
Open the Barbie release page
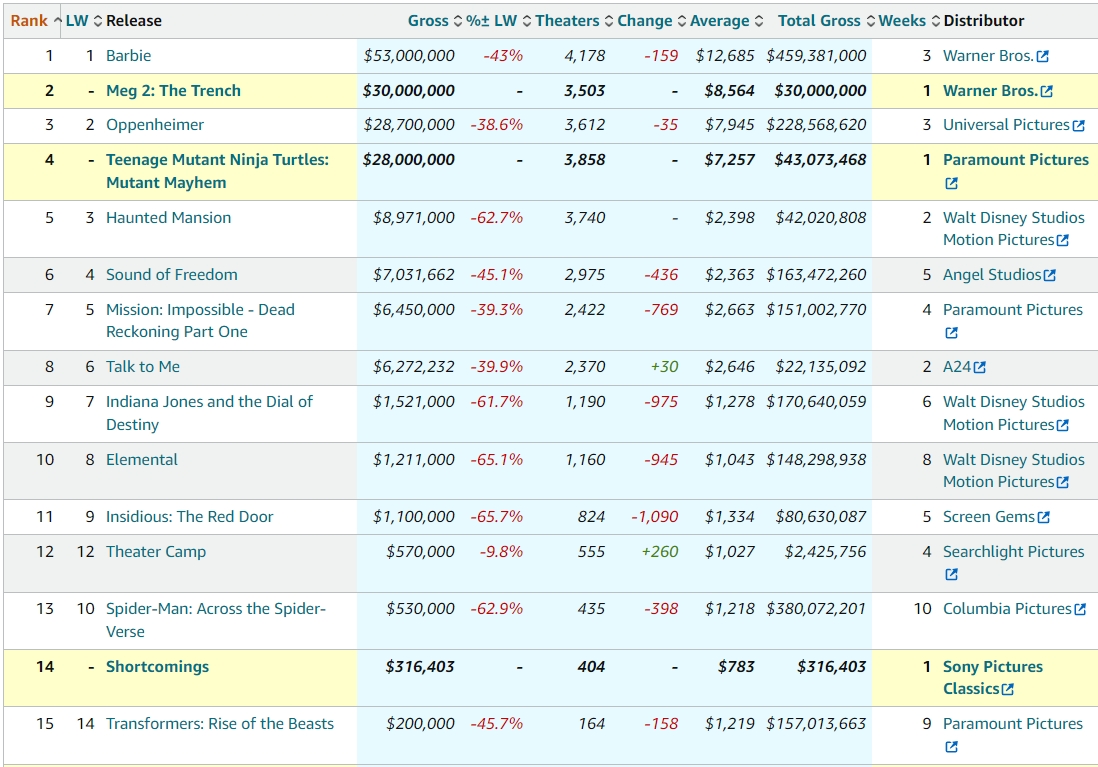coord(128,55)
